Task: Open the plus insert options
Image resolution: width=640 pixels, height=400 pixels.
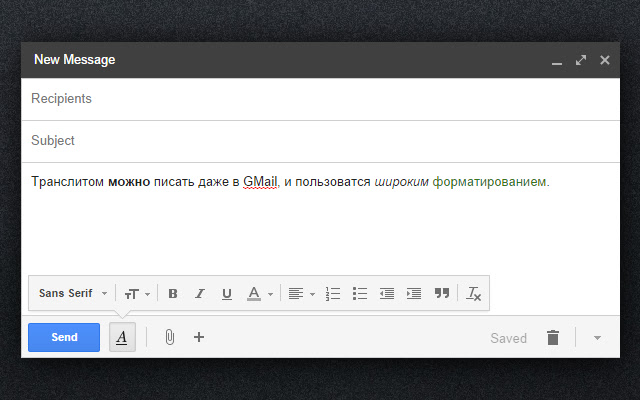Action: click(199, 337)
